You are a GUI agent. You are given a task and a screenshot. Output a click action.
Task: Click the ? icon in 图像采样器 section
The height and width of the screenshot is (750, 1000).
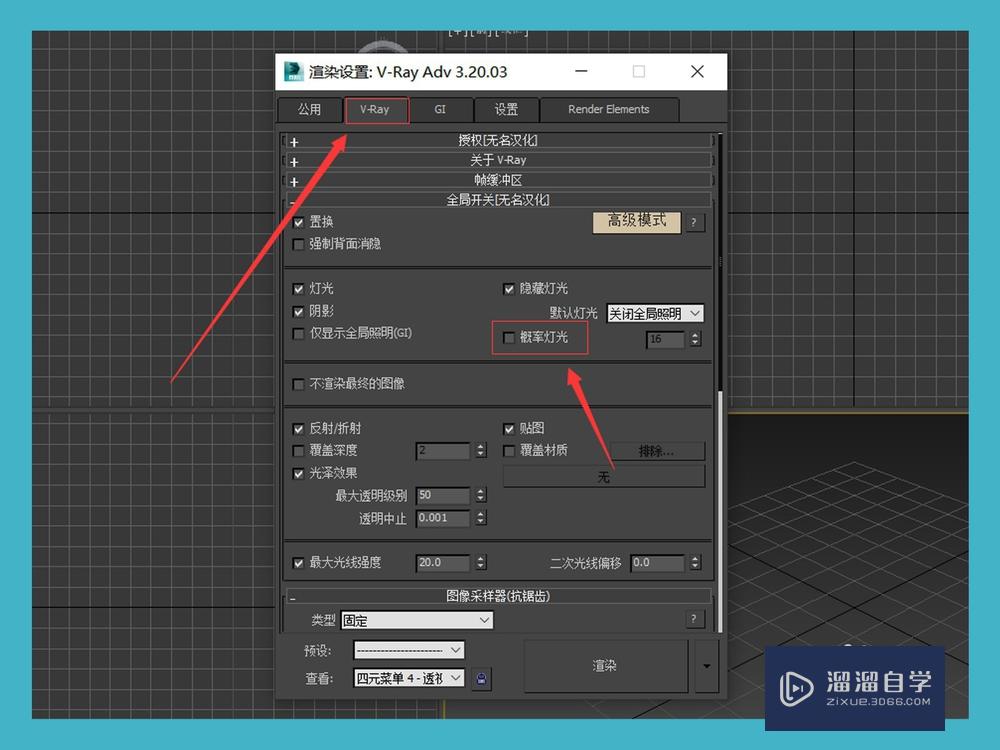tap(694, 619)
